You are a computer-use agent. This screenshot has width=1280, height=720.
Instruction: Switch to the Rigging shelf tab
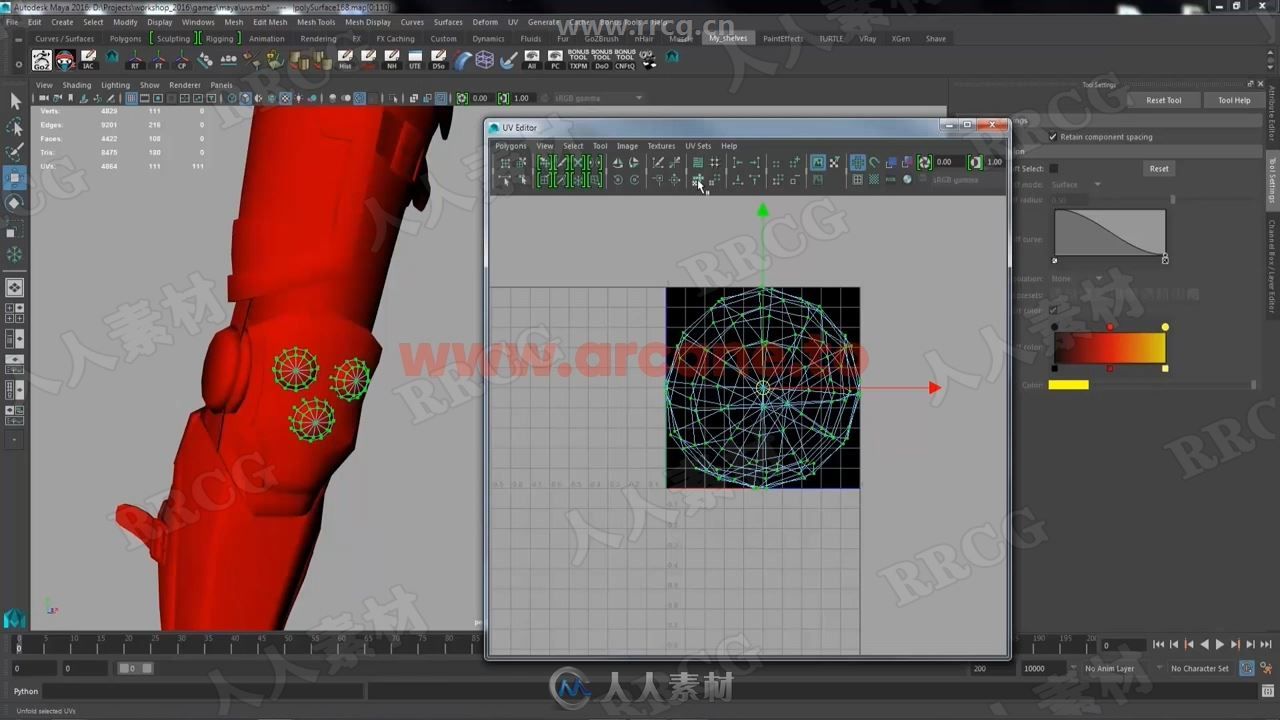[219, 39]
